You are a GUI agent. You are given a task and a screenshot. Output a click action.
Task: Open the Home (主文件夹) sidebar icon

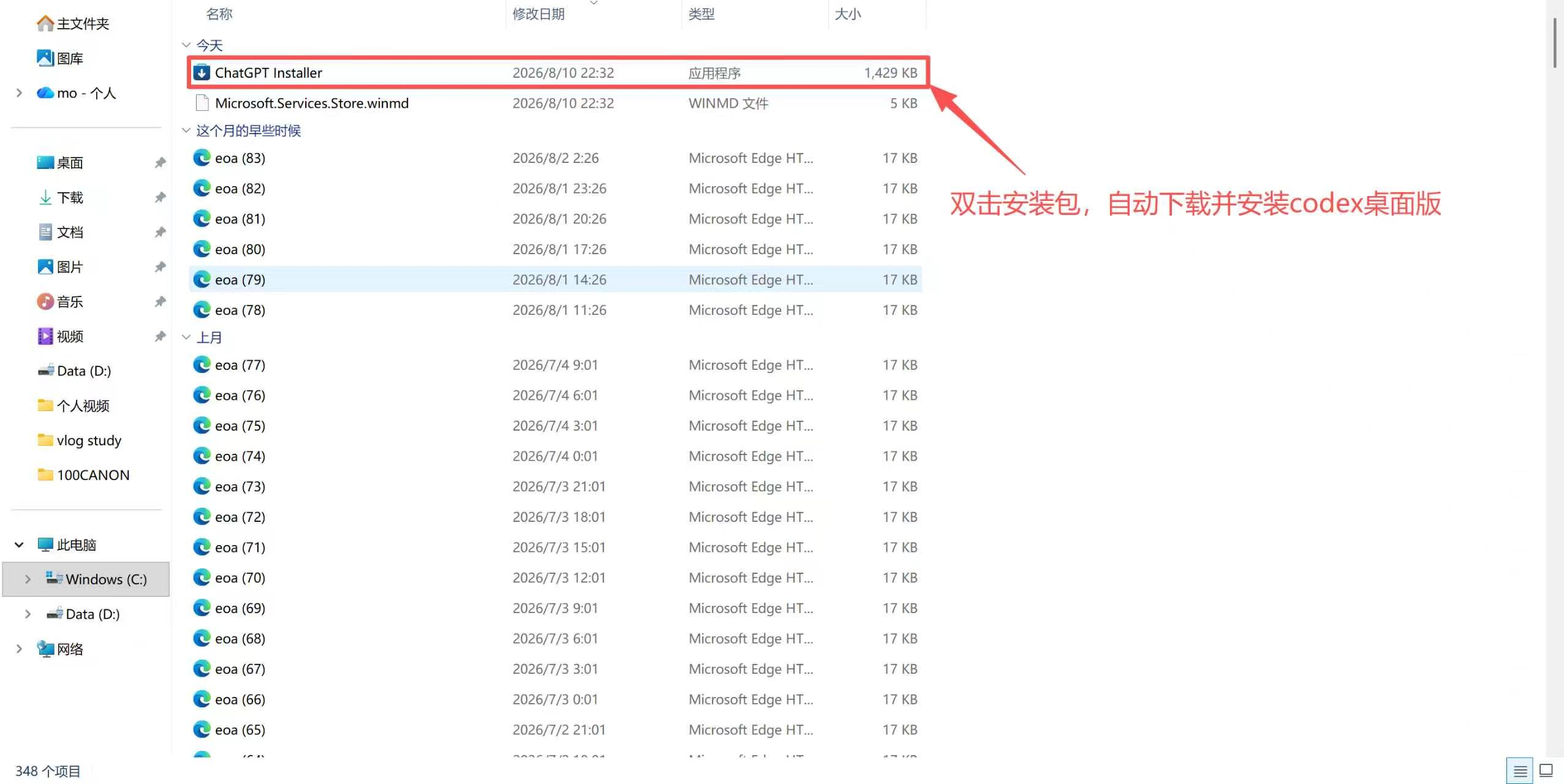coord(45,23)
